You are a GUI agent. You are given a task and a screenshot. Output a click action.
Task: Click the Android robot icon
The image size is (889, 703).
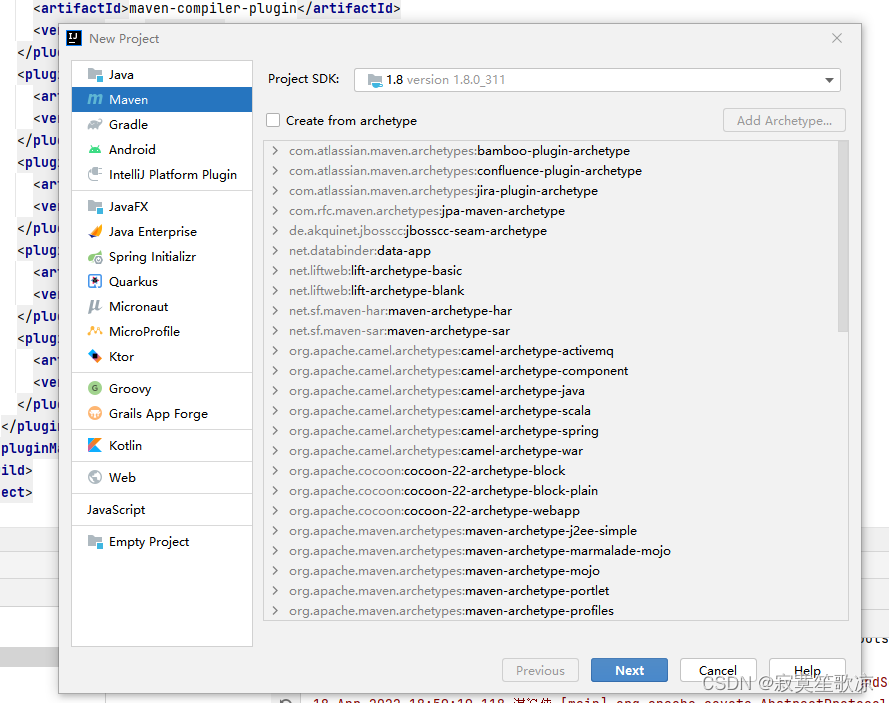click(95, 149)
